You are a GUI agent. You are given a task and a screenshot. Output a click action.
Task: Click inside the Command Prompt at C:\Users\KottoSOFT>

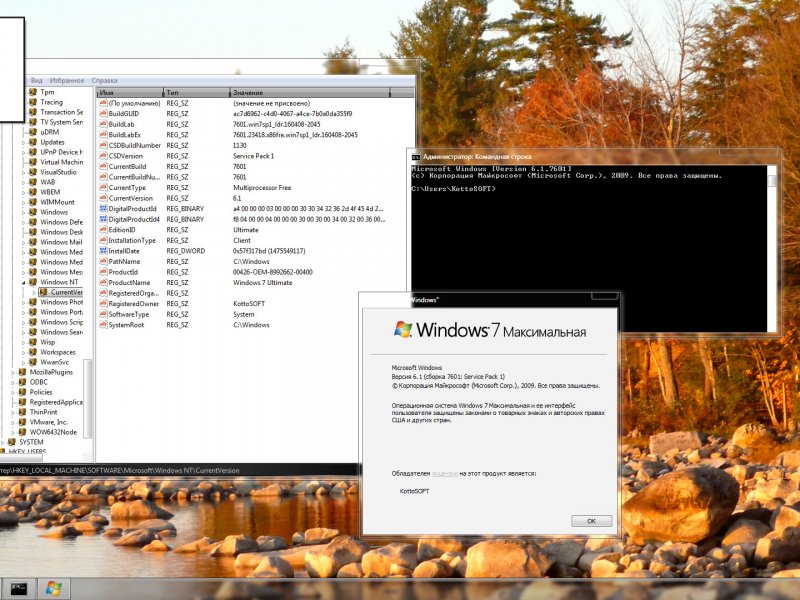point(453,189)
